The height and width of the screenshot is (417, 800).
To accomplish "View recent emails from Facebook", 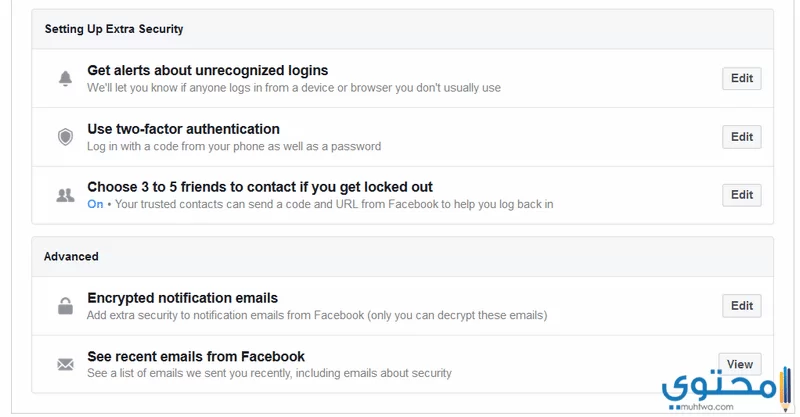I will [740, 364].
